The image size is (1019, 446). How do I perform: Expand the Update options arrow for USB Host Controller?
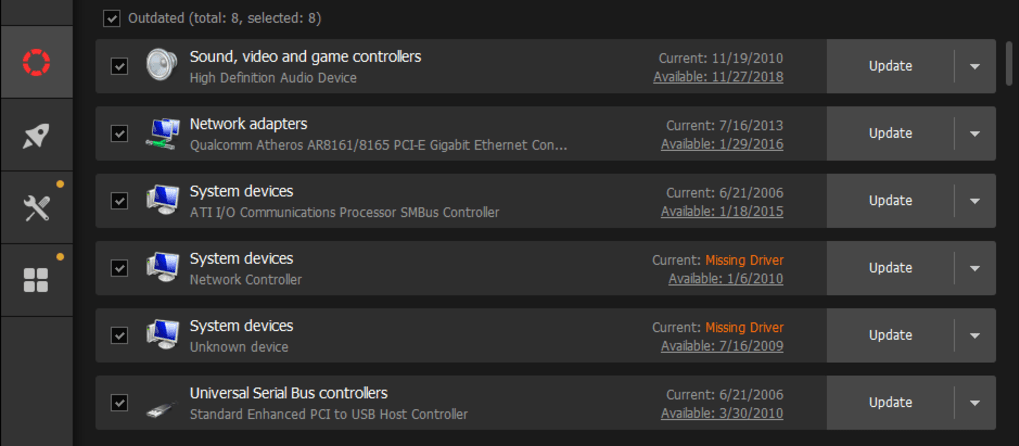click(975, 403)
